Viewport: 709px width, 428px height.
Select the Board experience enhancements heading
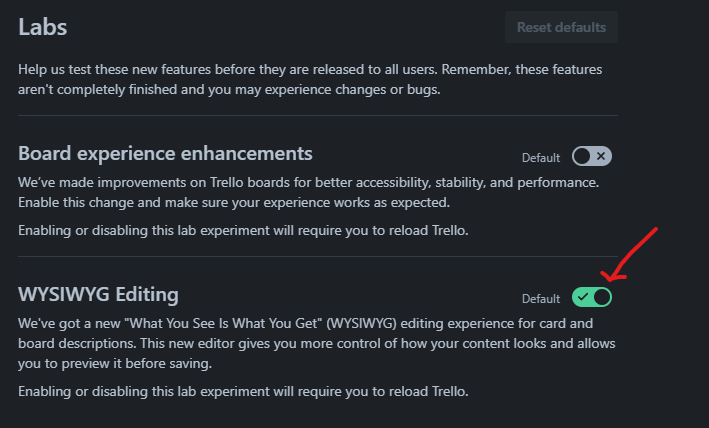point(165,154)
